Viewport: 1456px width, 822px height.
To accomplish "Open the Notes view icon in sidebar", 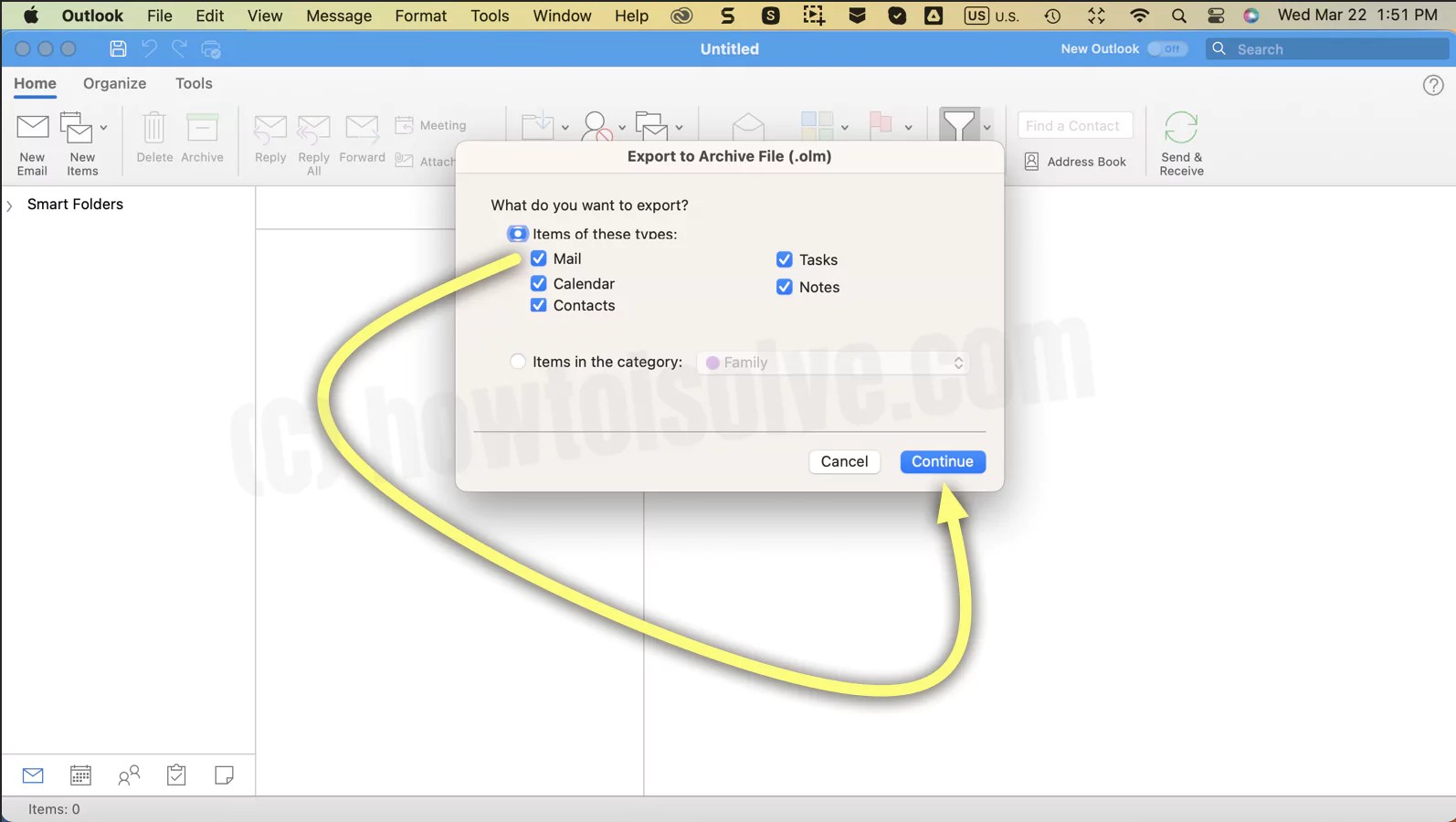I will click(x=224, y=775).
